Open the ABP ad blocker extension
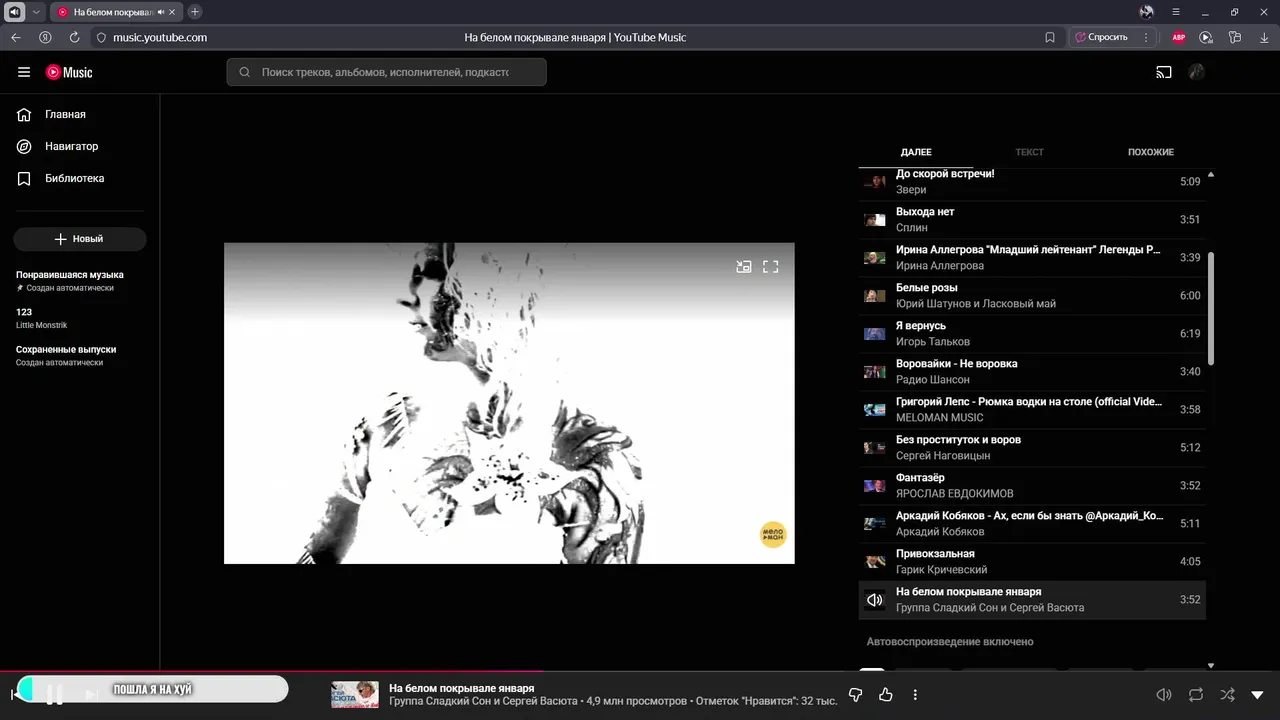Viewport: 1280px width, 720px height. 1178,37
